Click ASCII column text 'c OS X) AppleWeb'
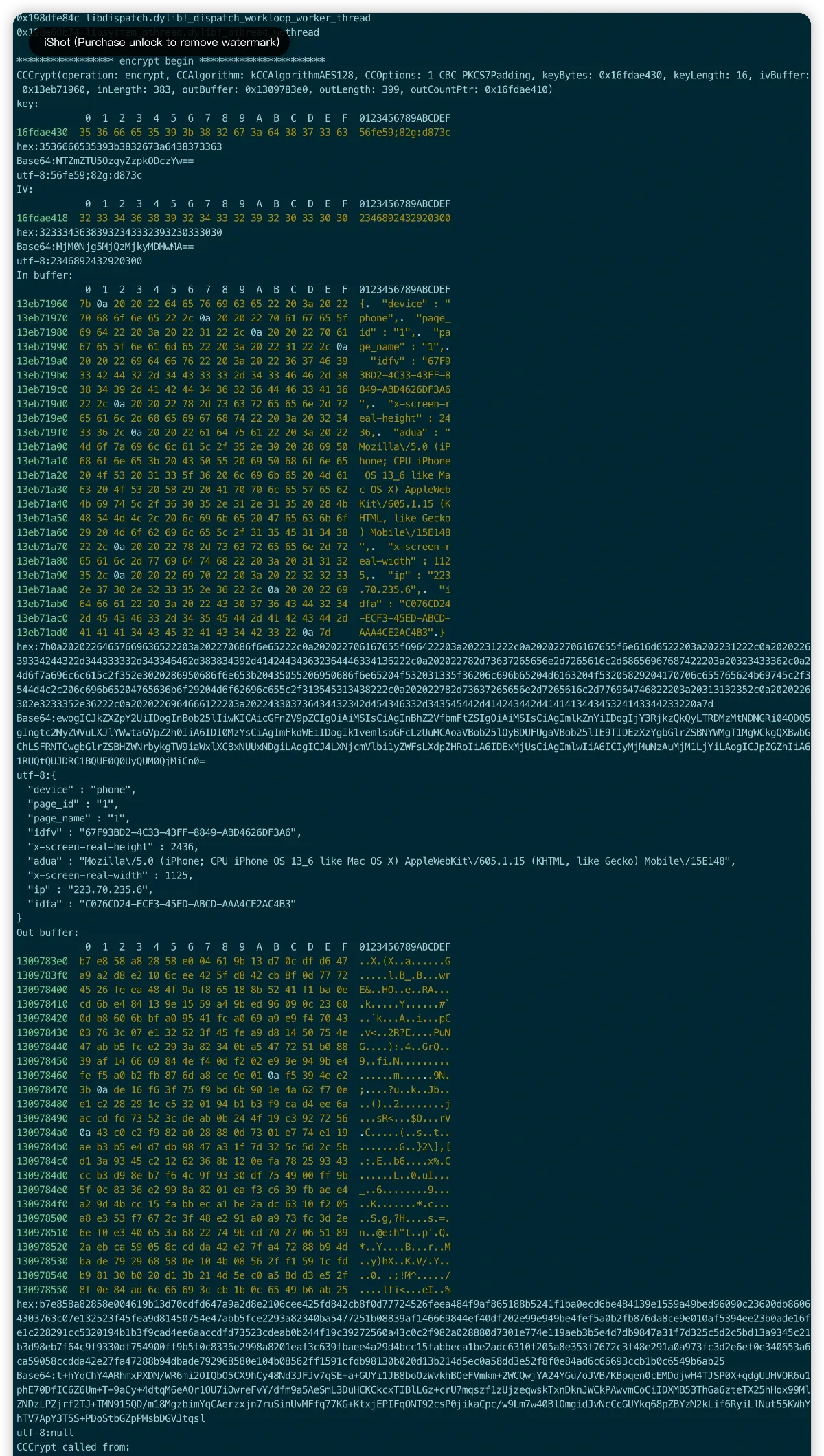Screen dimensions: 824x1456 405,490
